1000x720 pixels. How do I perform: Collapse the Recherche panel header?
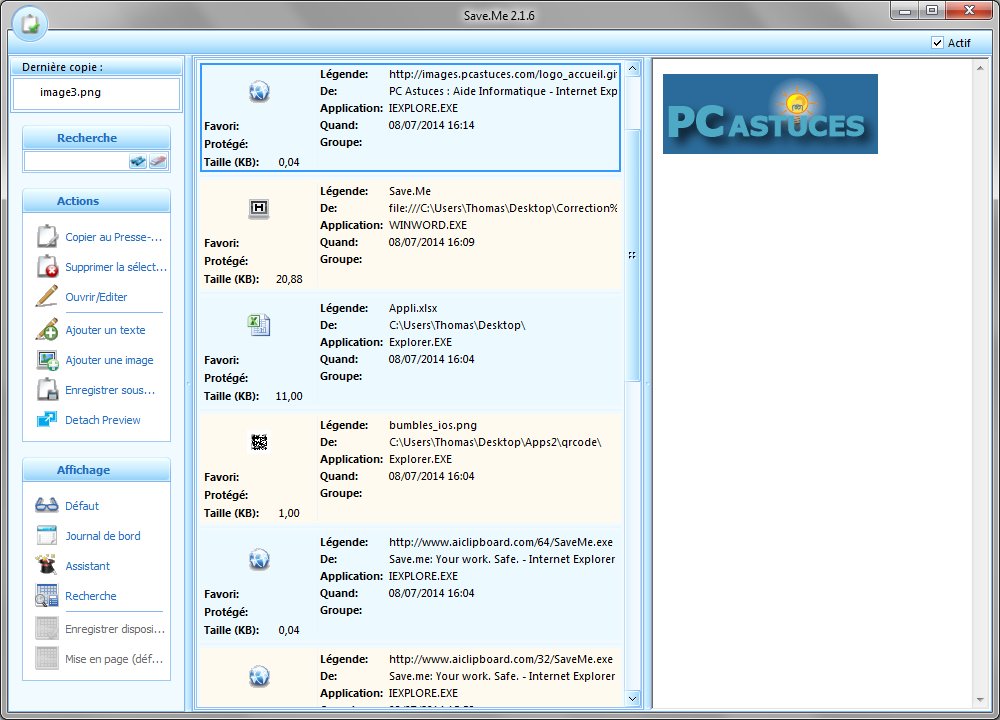pyautogui.click(x=96, y=138)
